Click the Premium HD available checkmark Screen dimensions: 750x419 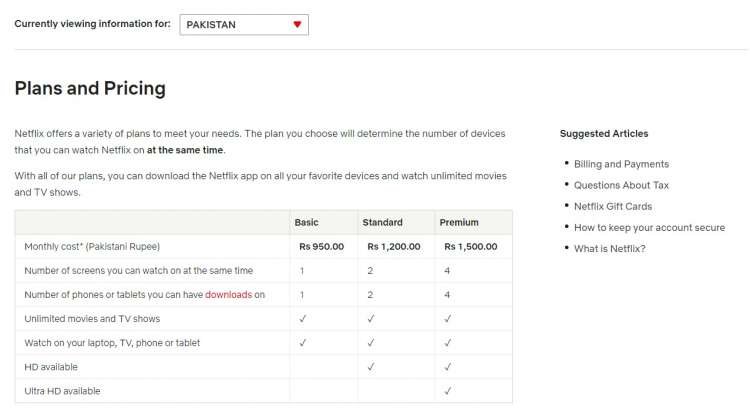point(447,367)
